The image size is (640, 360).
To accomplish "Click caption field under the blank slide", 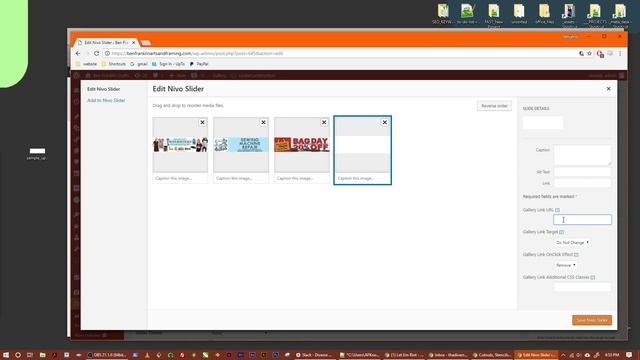I will (362, 178).
